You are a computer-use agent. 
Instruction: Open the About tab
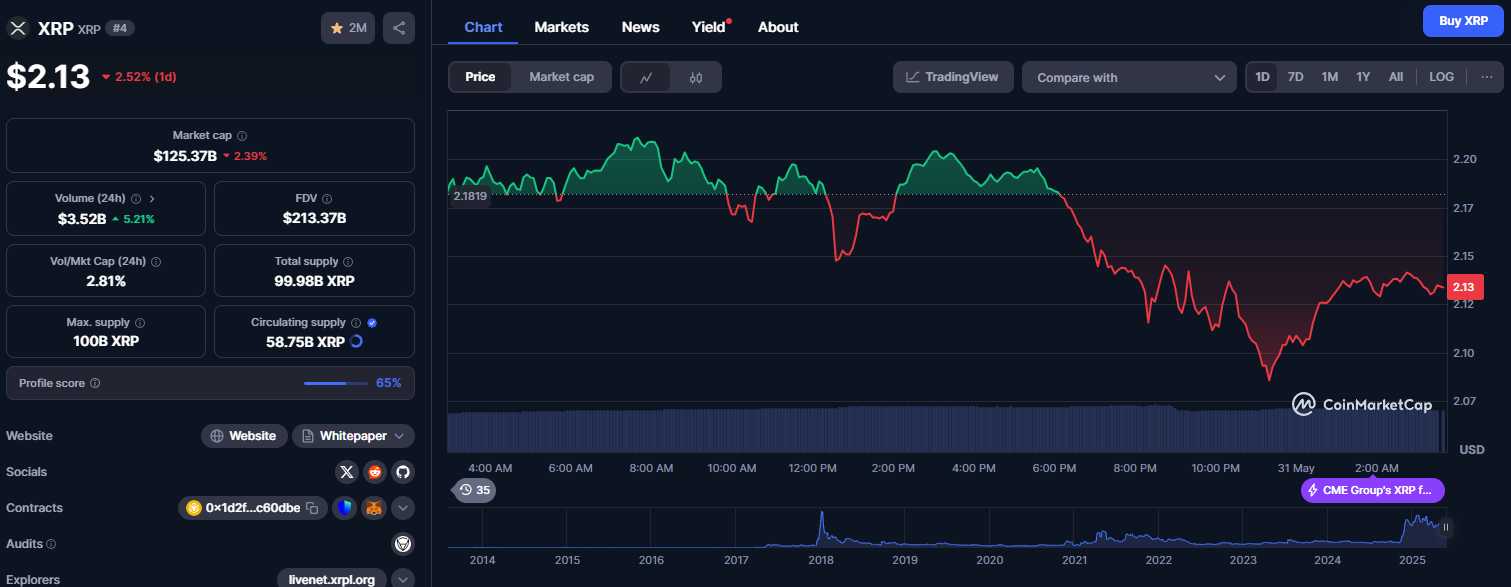point(778,27)
